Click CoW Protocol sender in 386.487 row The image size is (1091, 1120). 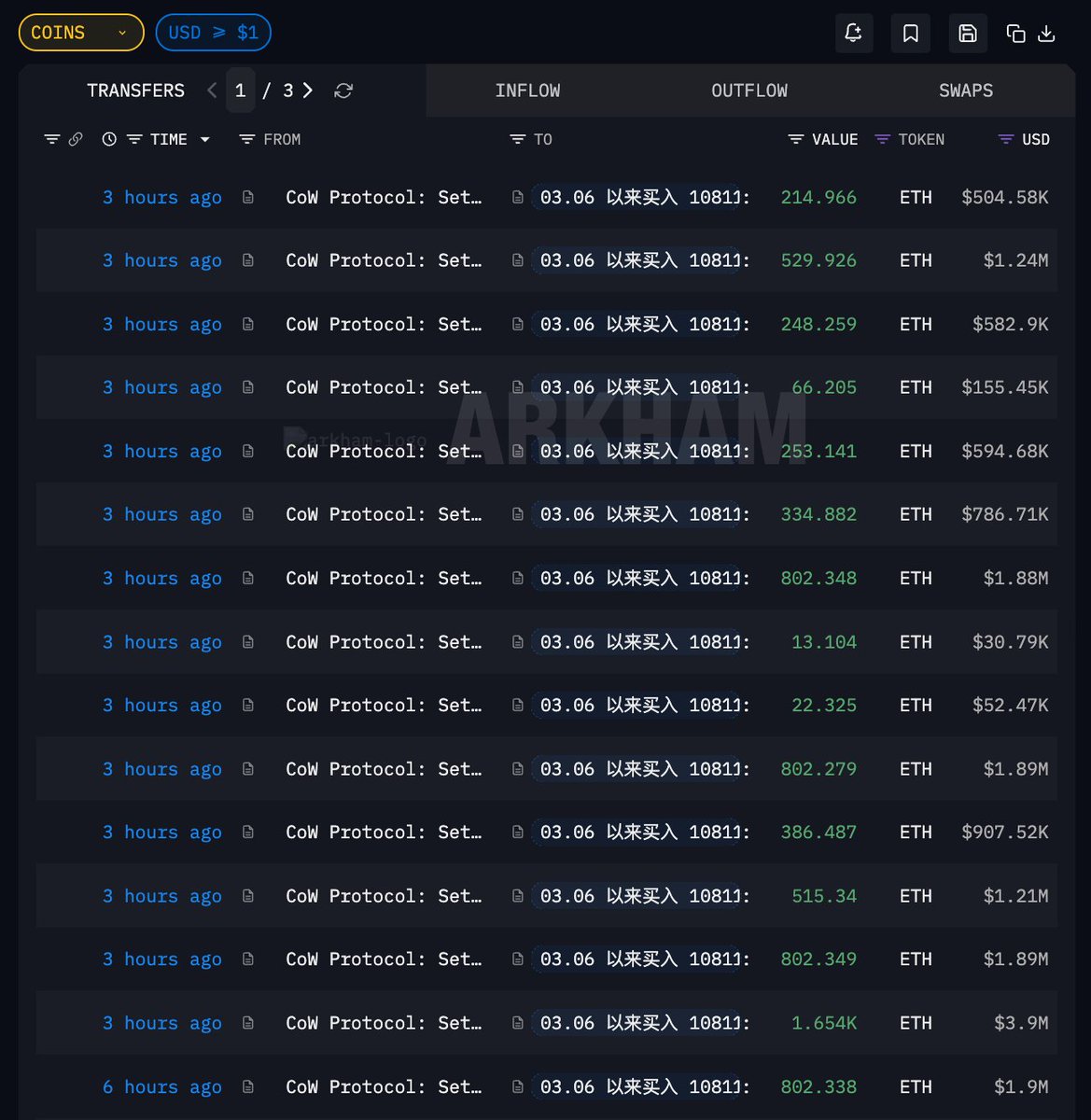tap(384, 832)
